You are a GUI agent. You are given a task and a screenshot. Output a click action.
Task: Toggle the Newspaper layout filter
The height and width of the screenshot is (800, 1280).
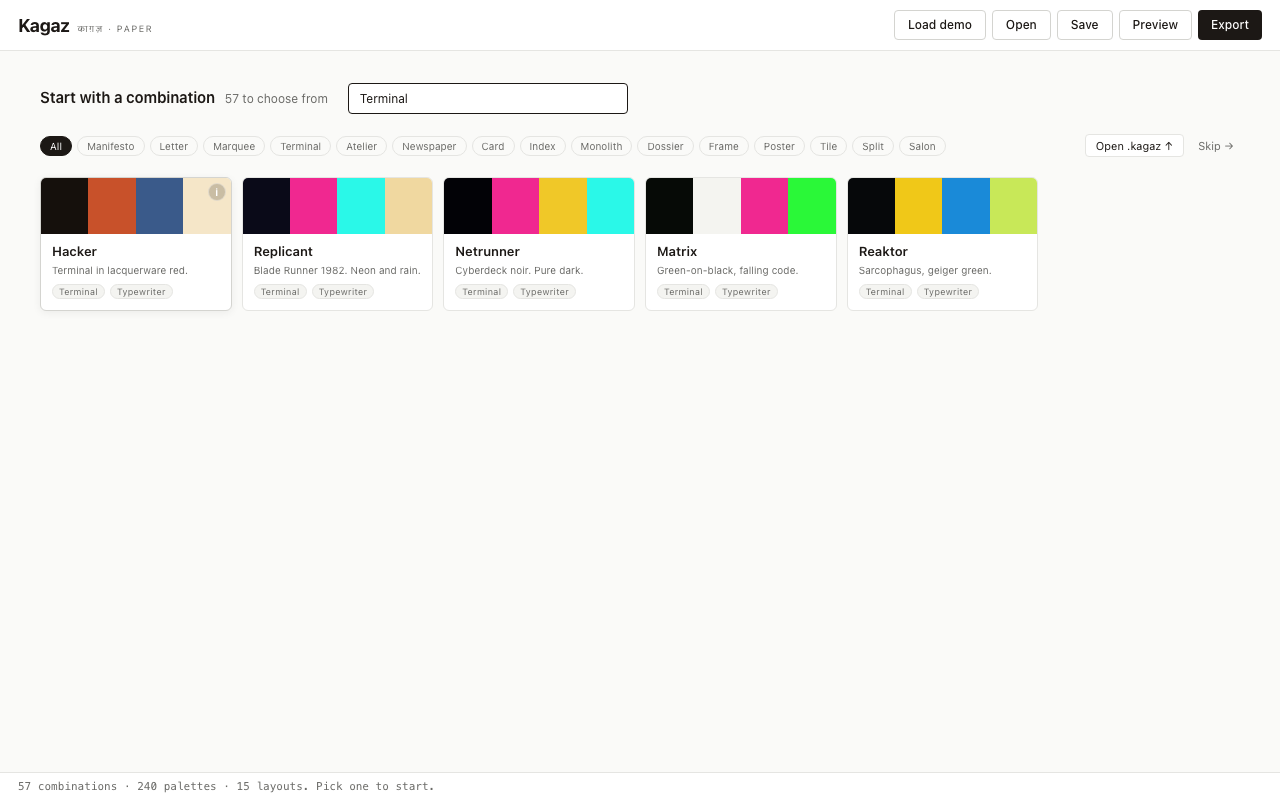click(429, 146)
